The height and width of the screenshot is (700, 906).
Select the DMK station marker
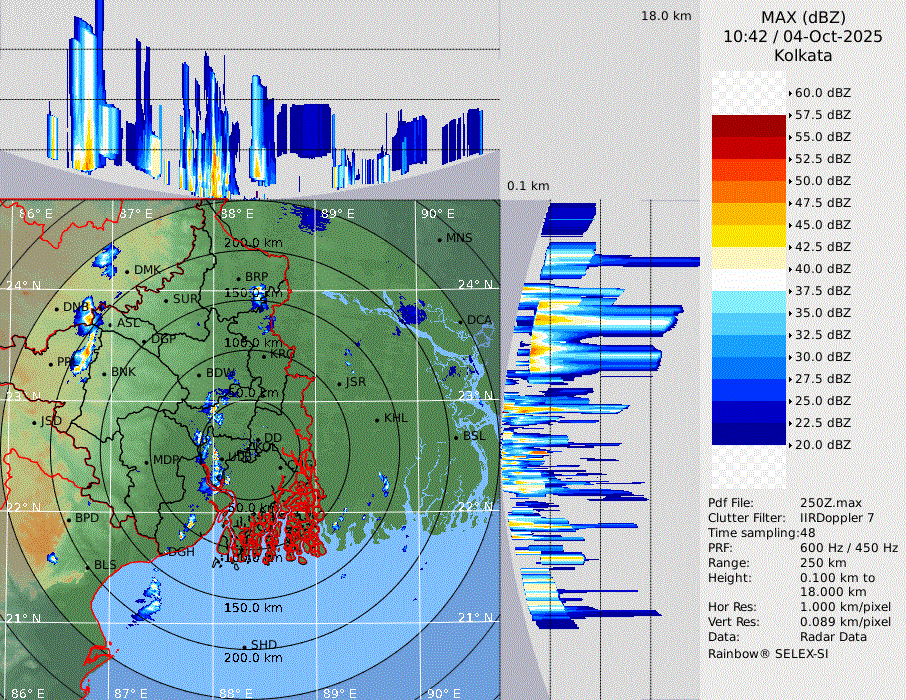click(x=126, y=271)
